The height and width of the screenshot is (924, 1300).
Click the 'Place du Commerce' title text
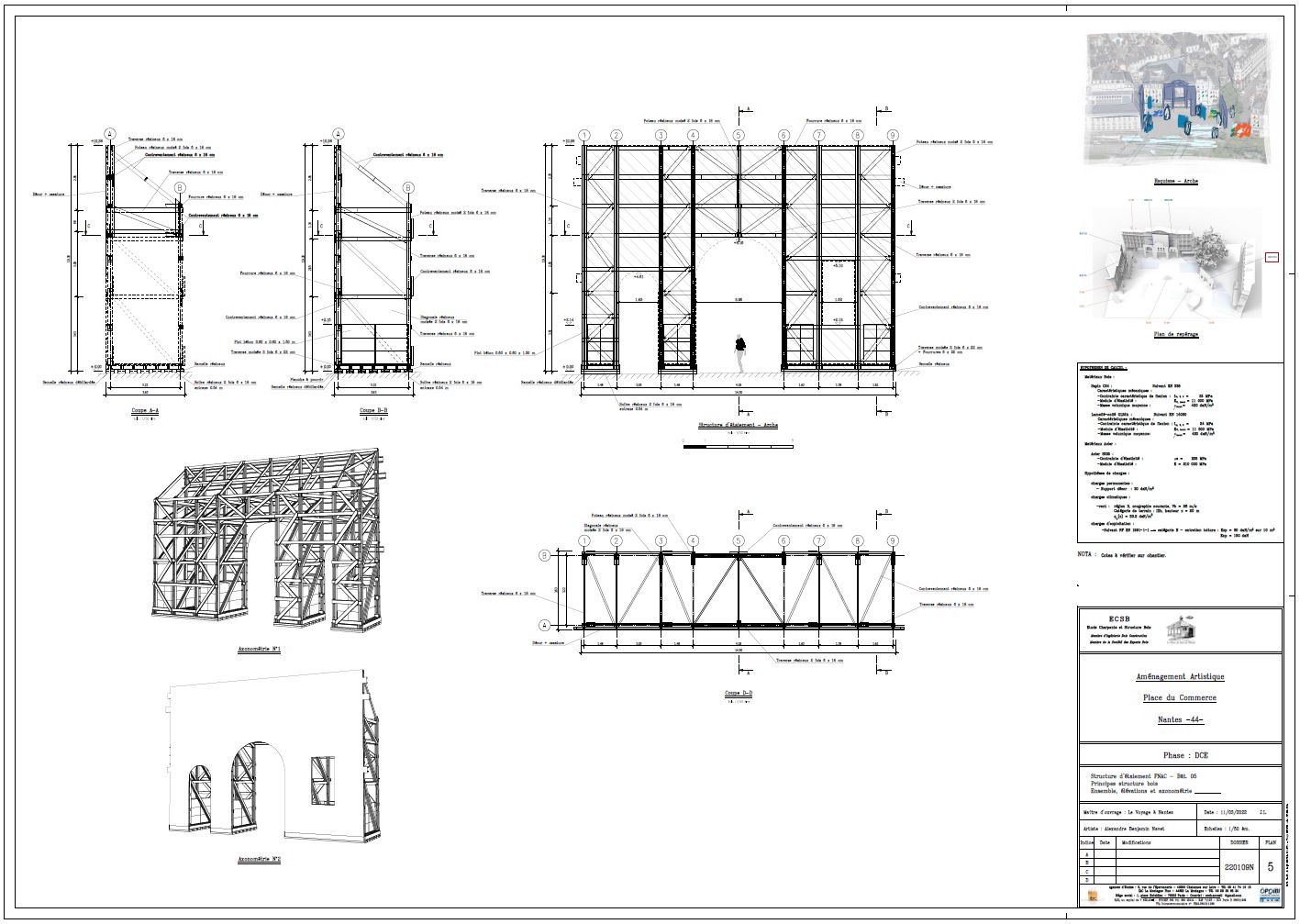click(x=1179, y=698)
